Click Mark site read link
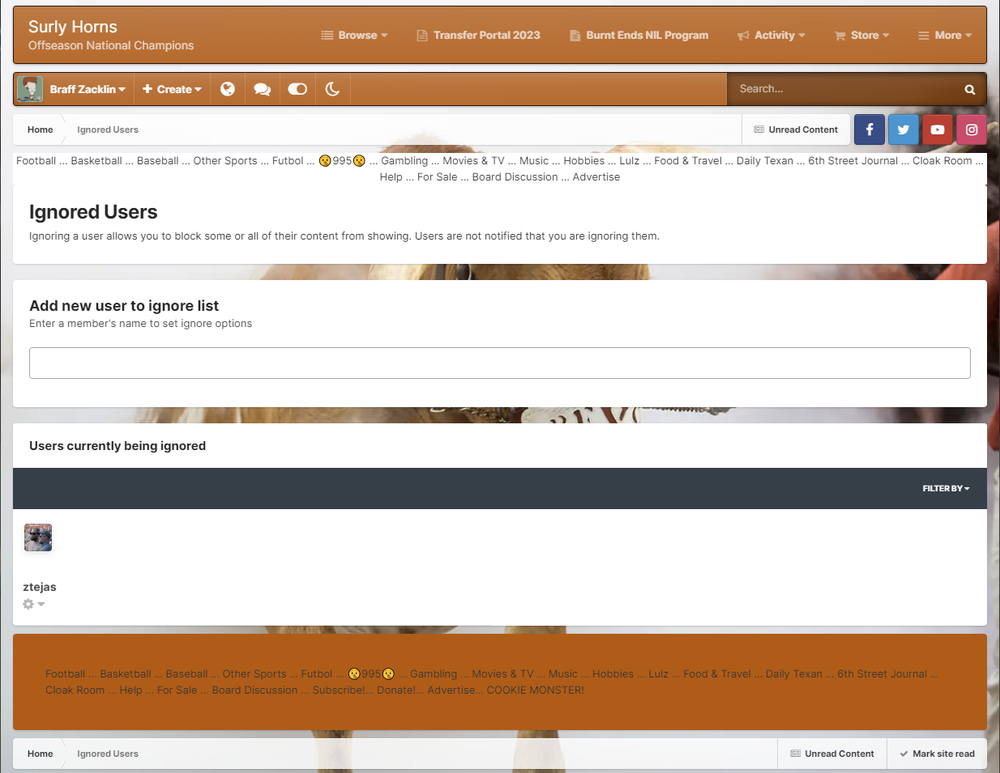1000x773 pixels. (x=936, y=754)
